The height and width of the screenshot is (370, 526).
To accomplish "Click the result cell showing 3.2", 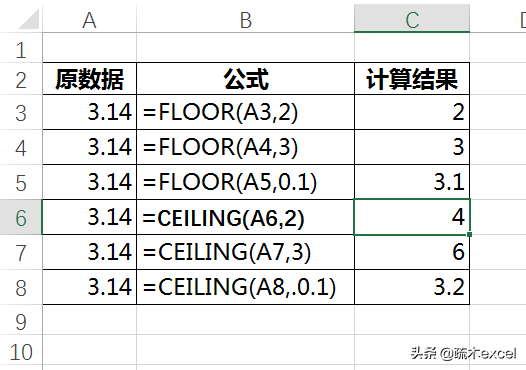I will (412, 287).
